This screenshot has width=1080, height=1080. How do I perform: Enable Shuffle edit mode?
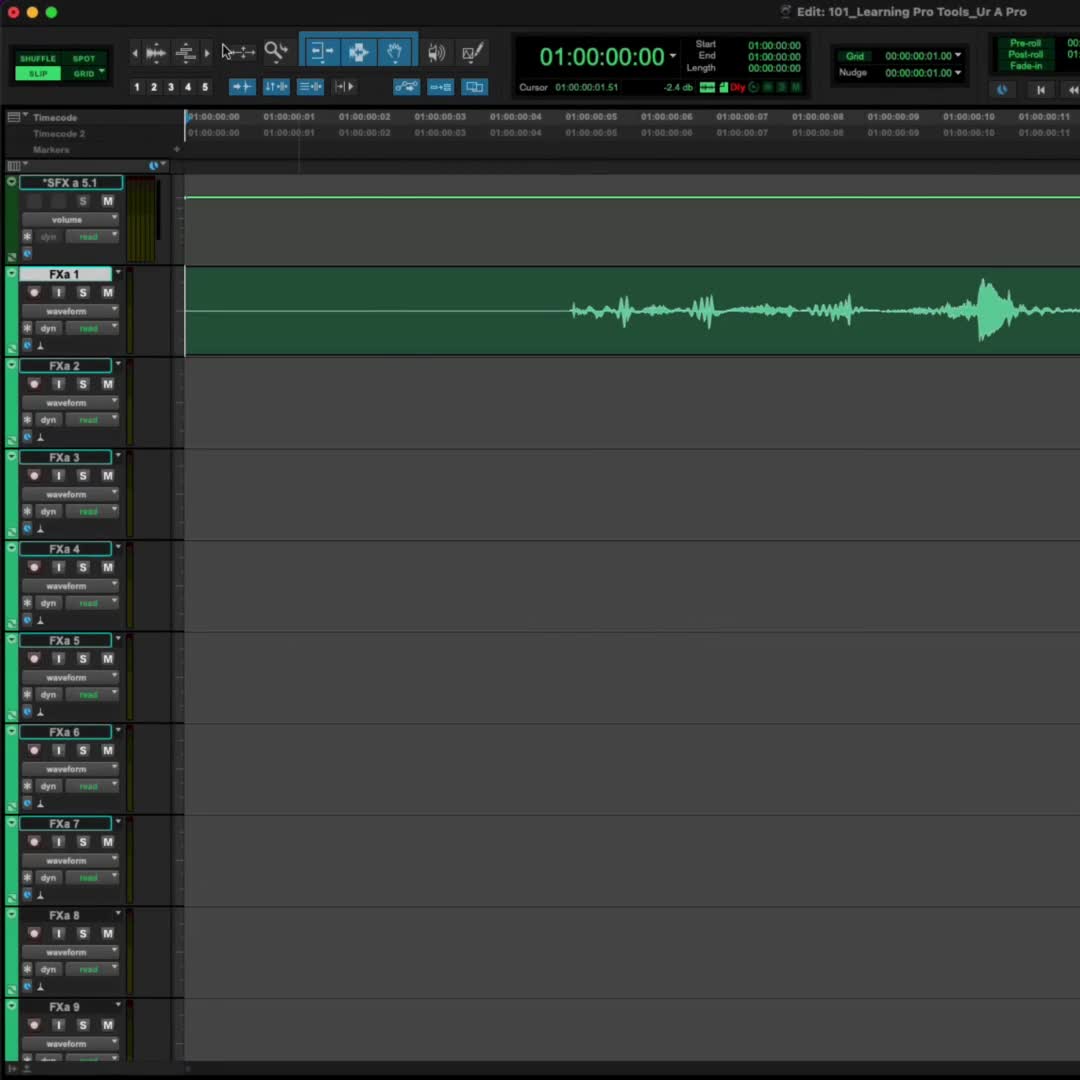38,59
